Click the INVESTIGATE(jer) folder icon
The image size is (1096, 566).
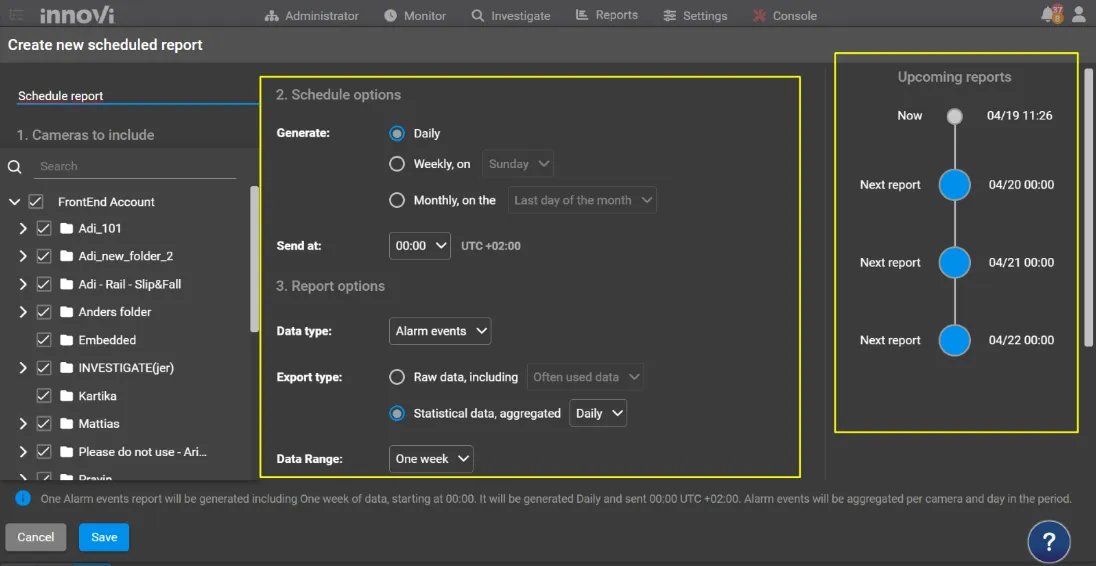click(x=66, y=368)
